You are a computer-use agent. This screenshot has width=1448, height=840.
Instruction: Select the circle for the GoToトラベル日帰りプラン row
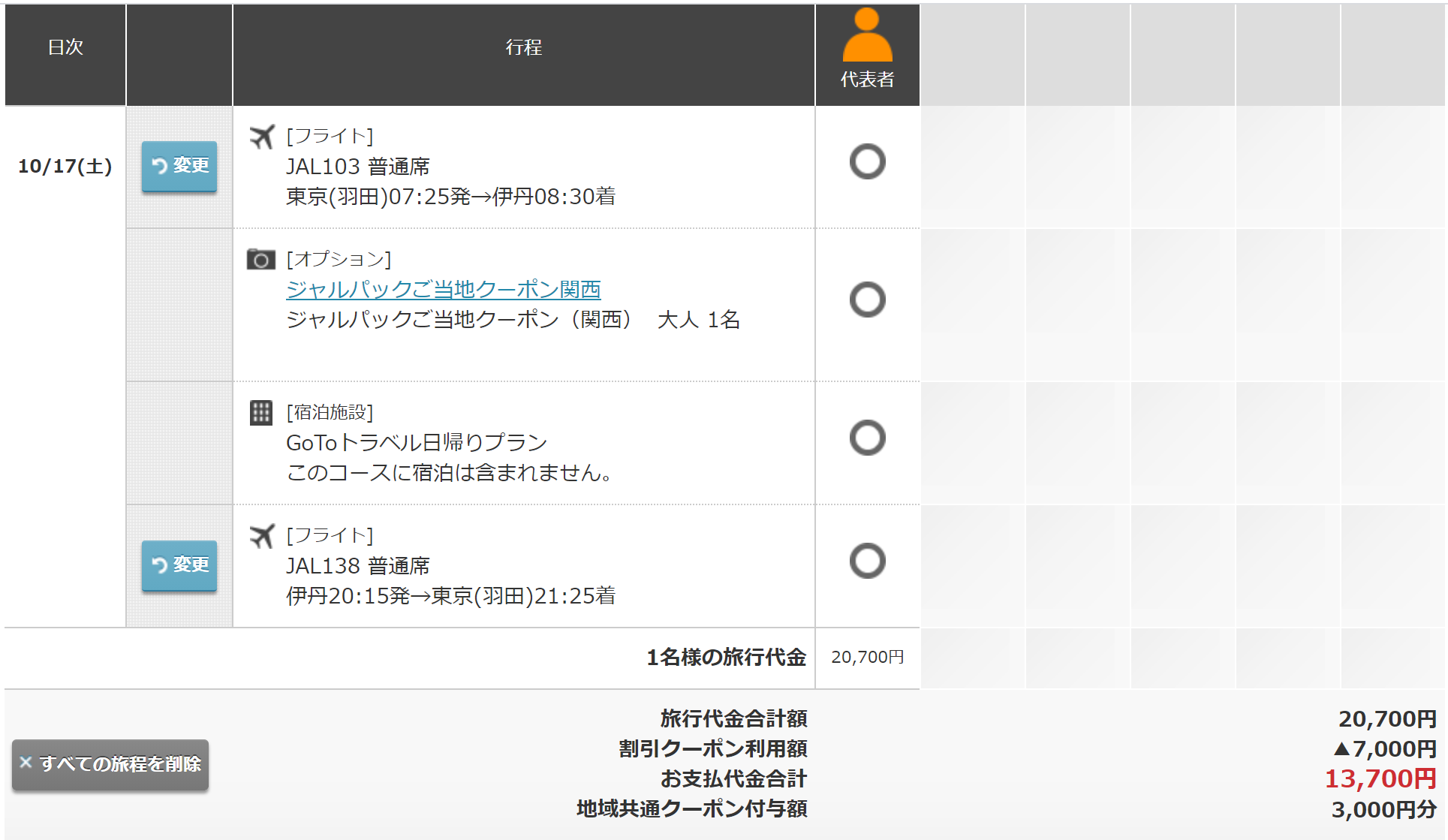click(867, 438)
